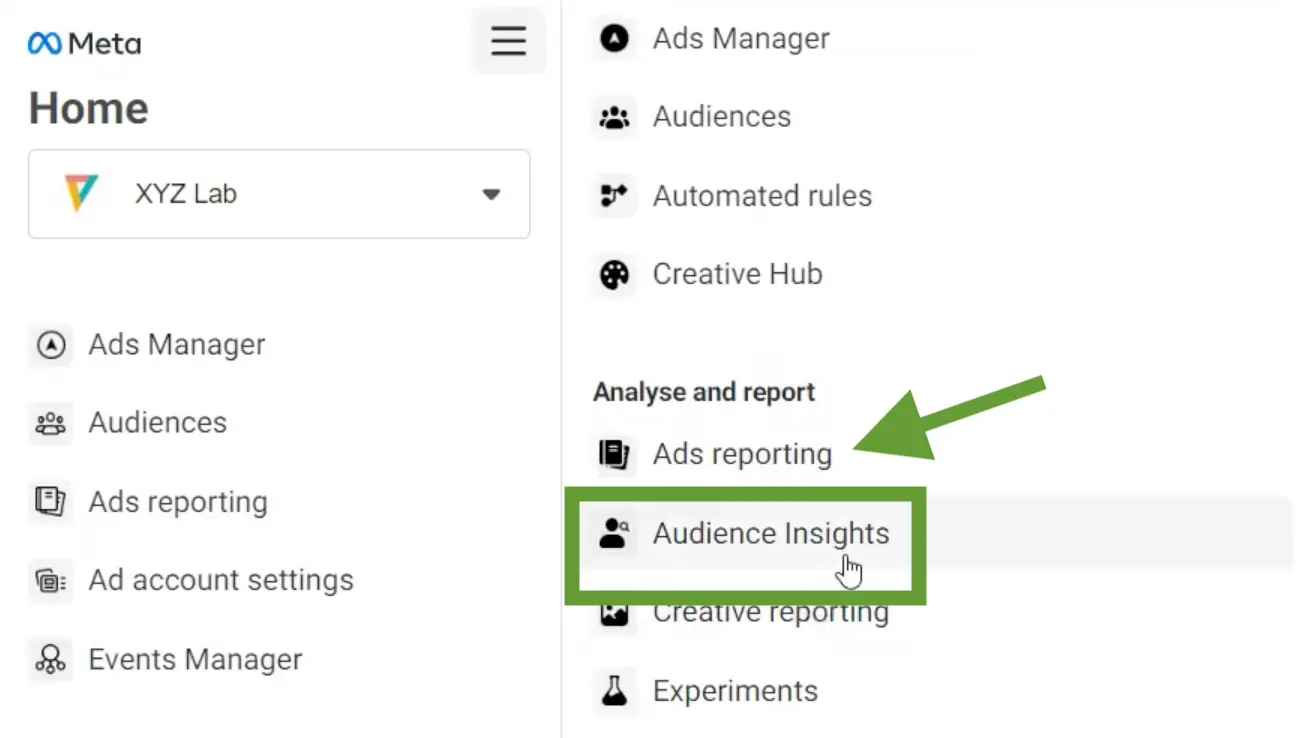Click the XYZ Lab colorful logo
This screenshot has height=738, width=1296.
pos(81,193)
